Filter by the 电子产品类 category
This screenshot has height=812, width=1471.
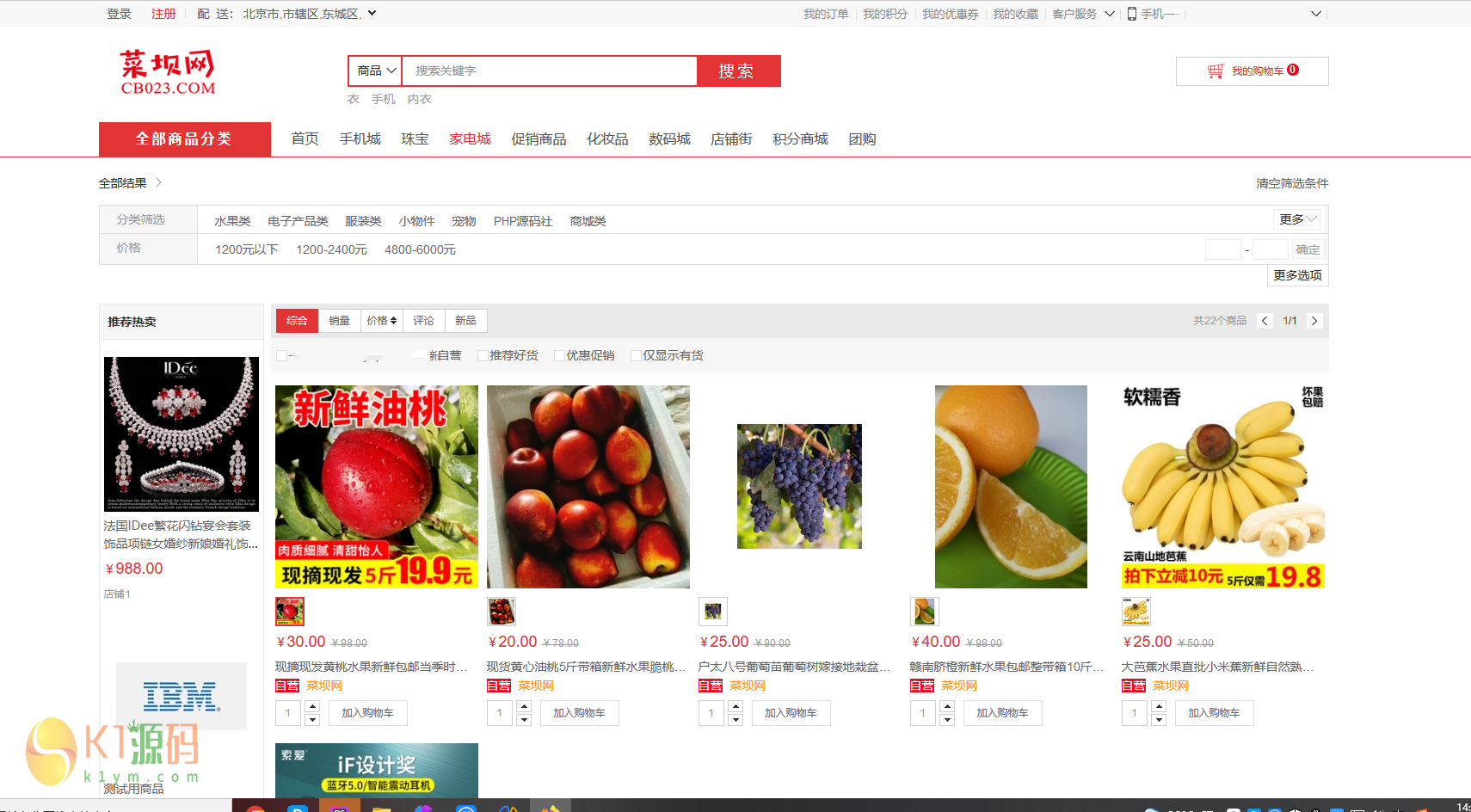click(298, 221)
